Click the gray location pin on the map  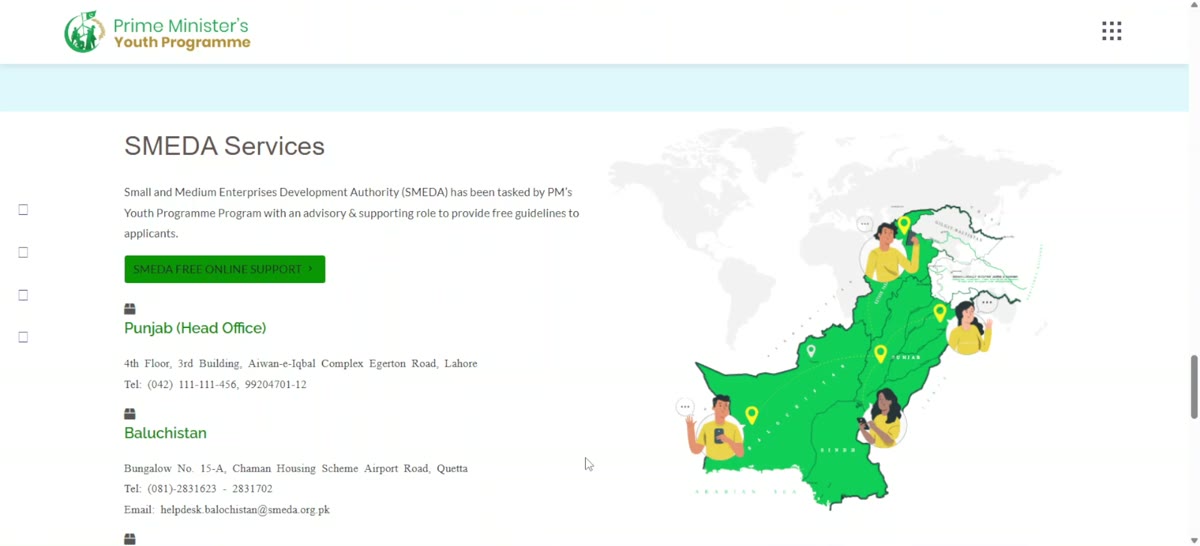tap(811, 351)
